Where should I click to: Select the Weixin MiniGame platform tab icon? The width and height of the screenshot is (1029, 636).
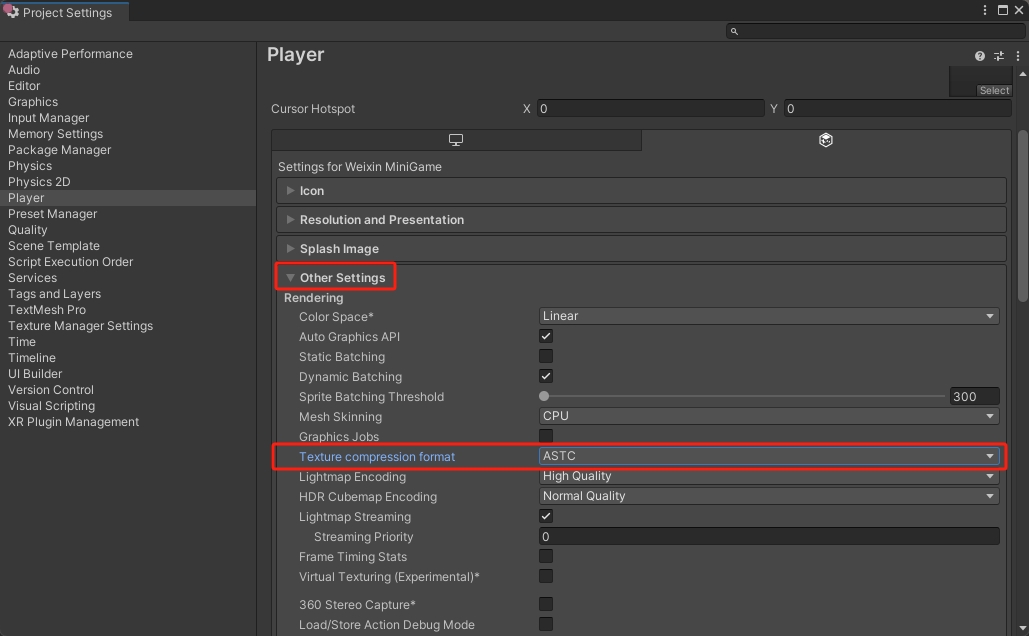(825, 140)
